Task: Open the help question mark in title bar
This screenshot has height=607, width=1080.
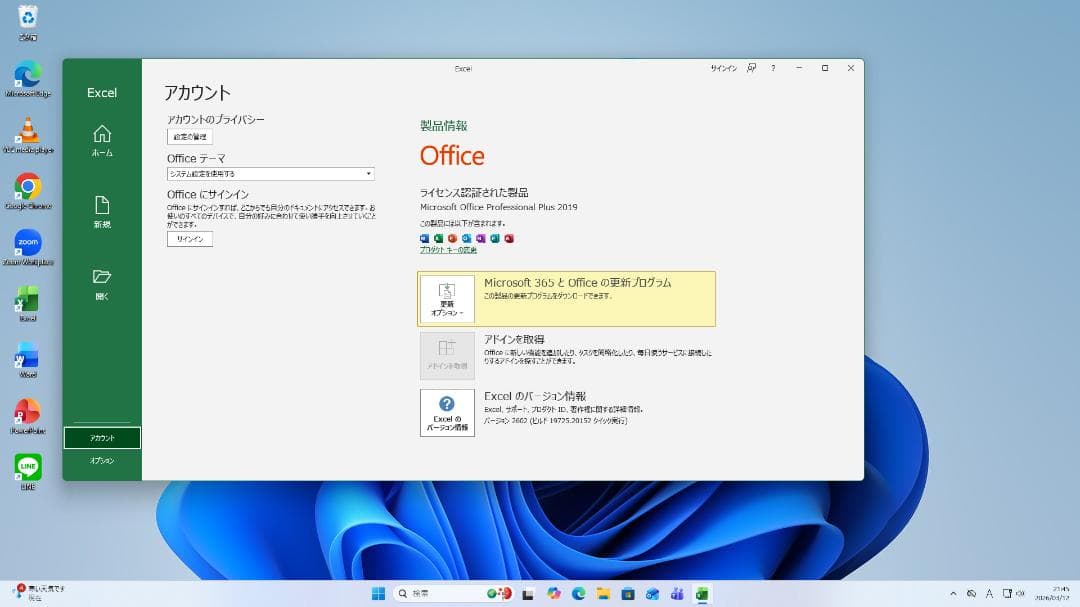Action: click(x=773, y=68)
